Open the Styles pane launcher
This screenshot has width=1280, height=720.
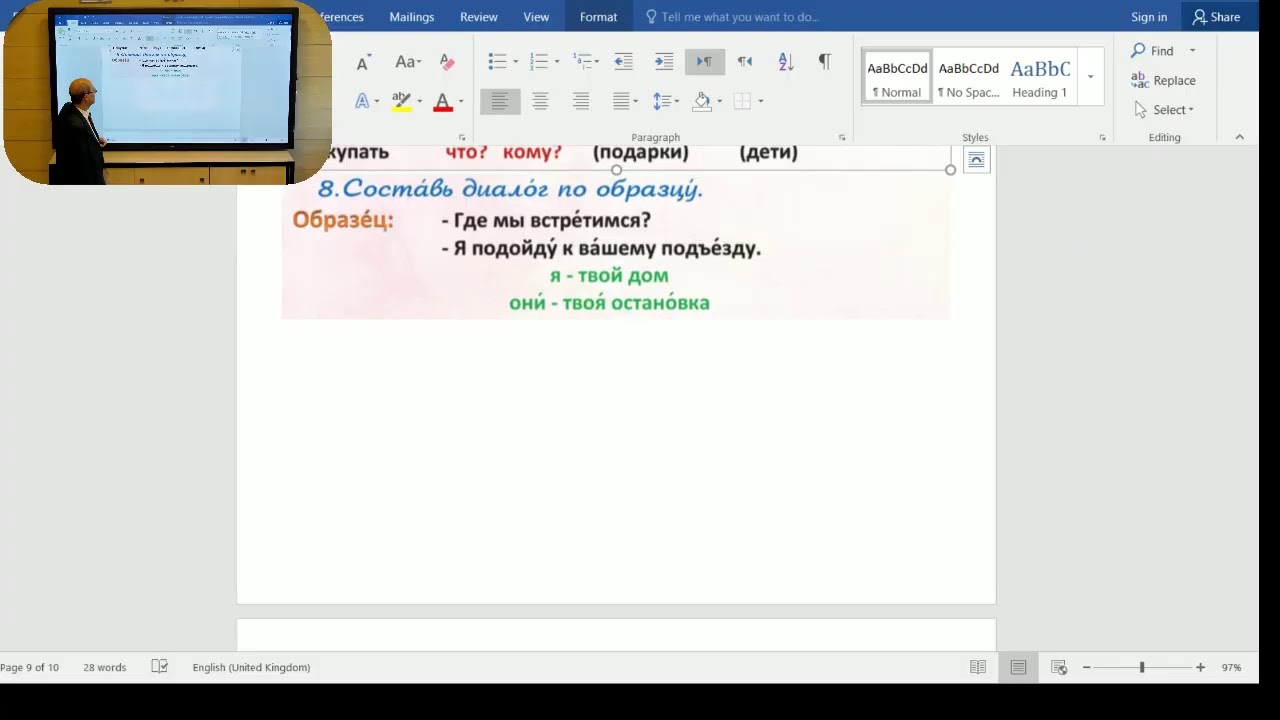click(x=1103, y=138)
